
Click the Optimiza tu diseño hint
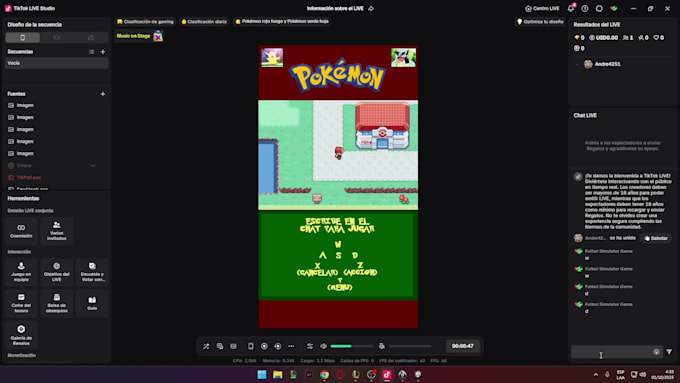click(x=540, y=22)
